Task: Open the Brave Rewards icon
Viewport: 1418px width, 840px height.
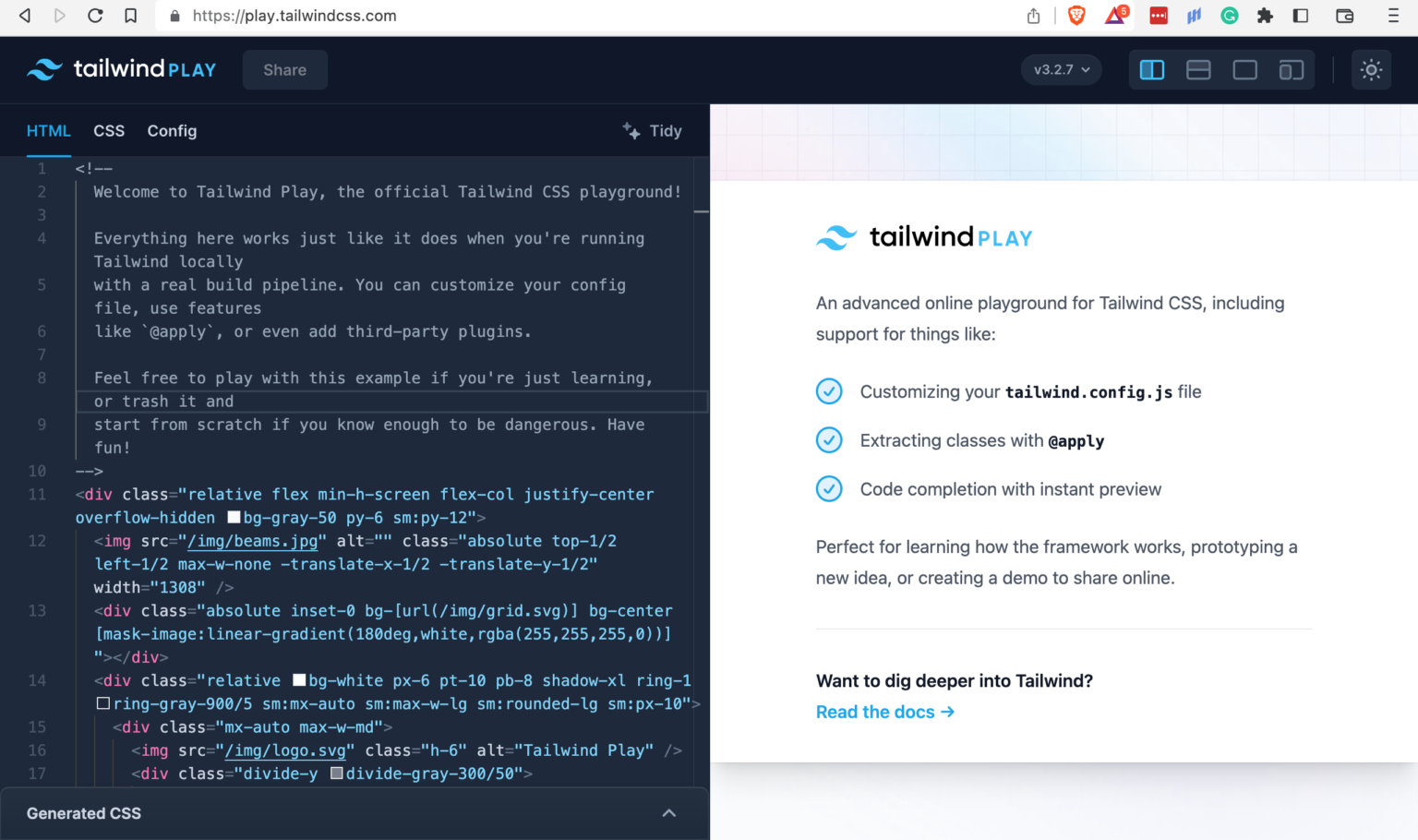Action: [x=1114, y=16]
